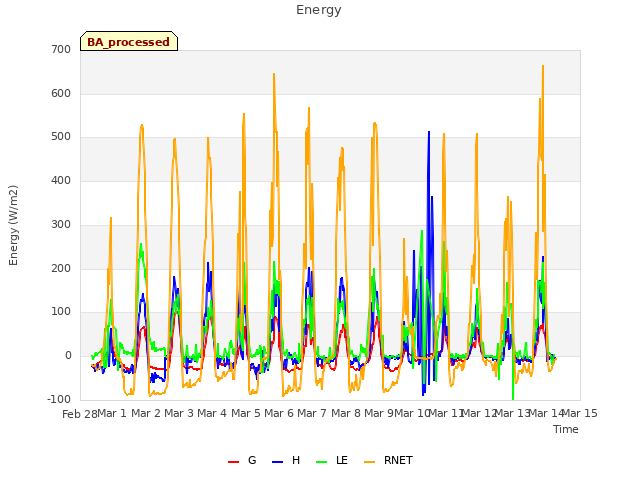Click the 700 y-axis value

click(x=61, y=49)
